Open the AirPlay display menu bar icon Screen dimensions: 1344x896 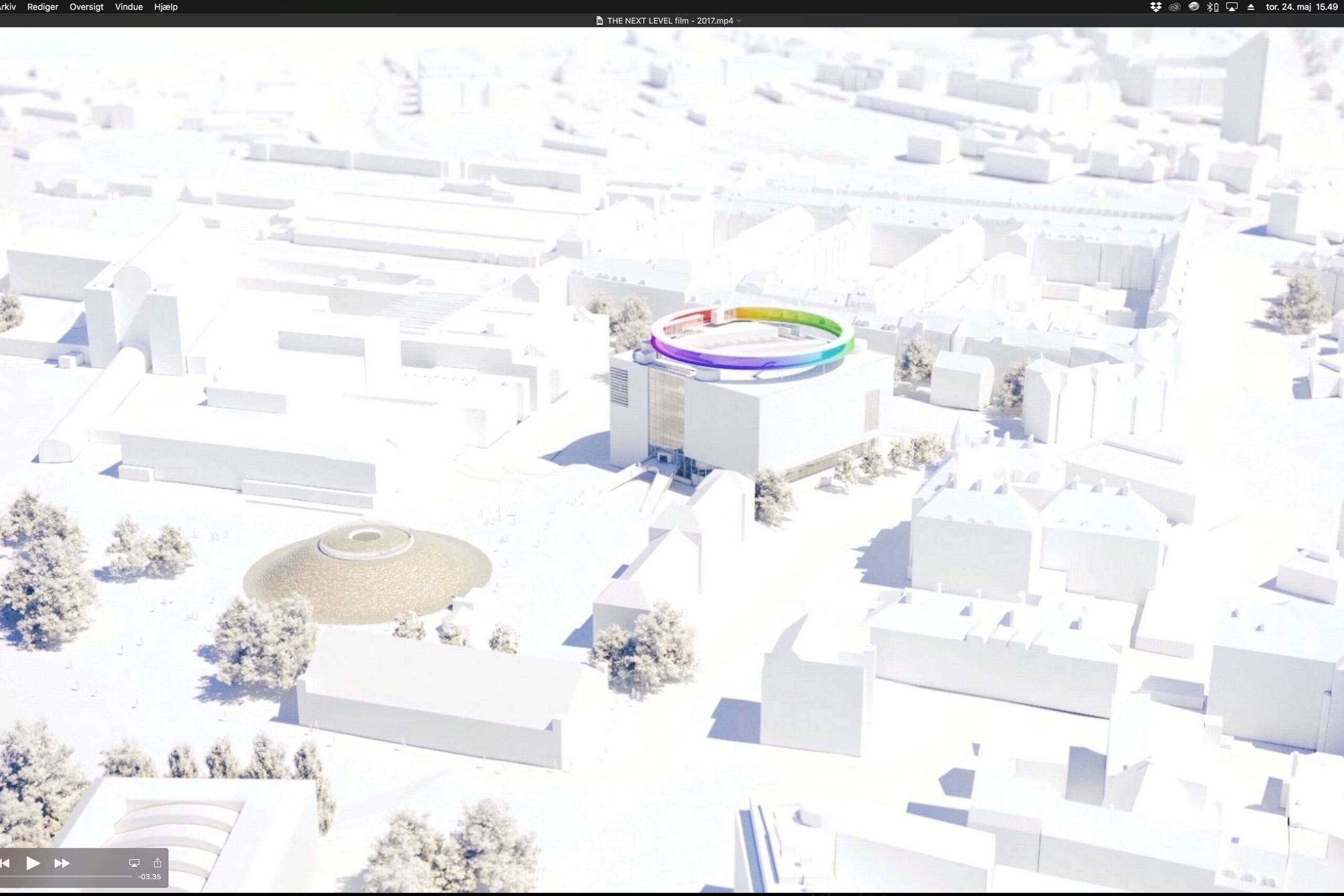click(1232, 7)
